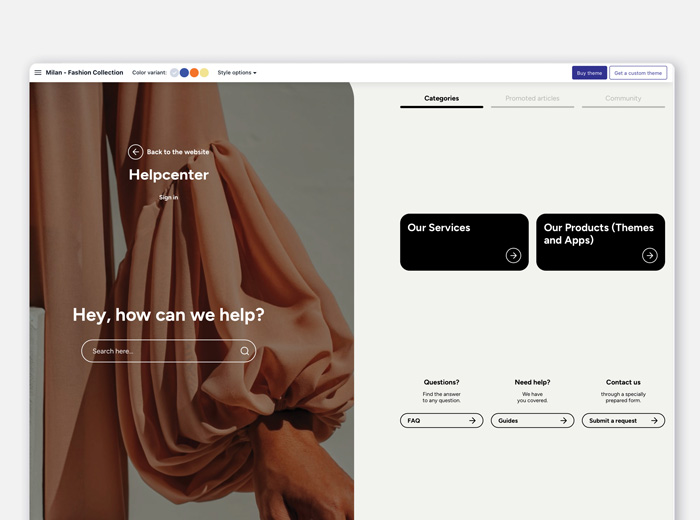Click the arrow in Submit a request
The width and height of the screenshot is (700, 520).
[x=654, y=420]
